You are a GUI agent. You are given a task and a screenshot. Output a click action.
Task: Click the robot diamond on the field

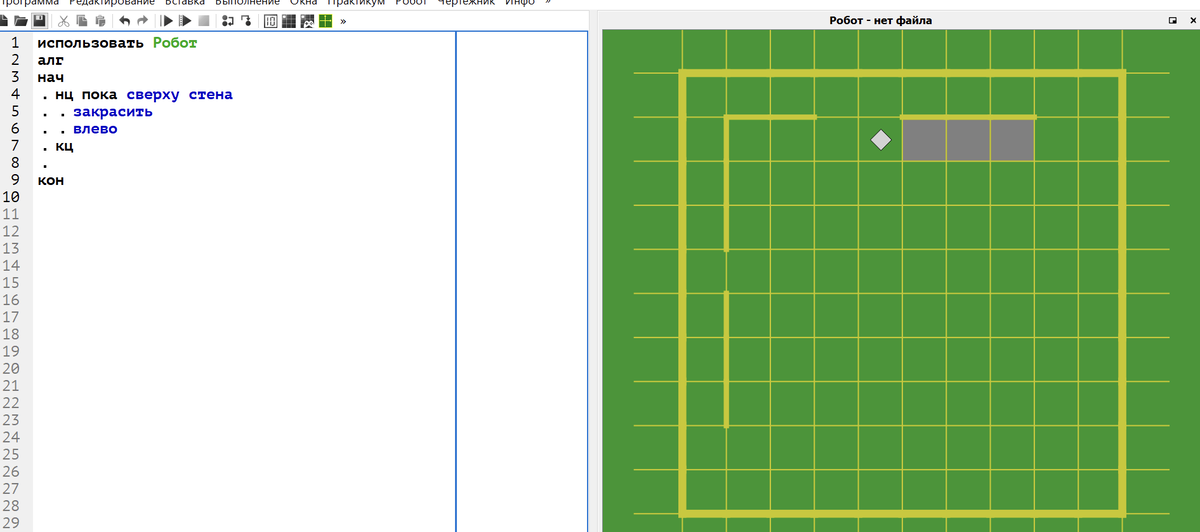click(881, 140)
